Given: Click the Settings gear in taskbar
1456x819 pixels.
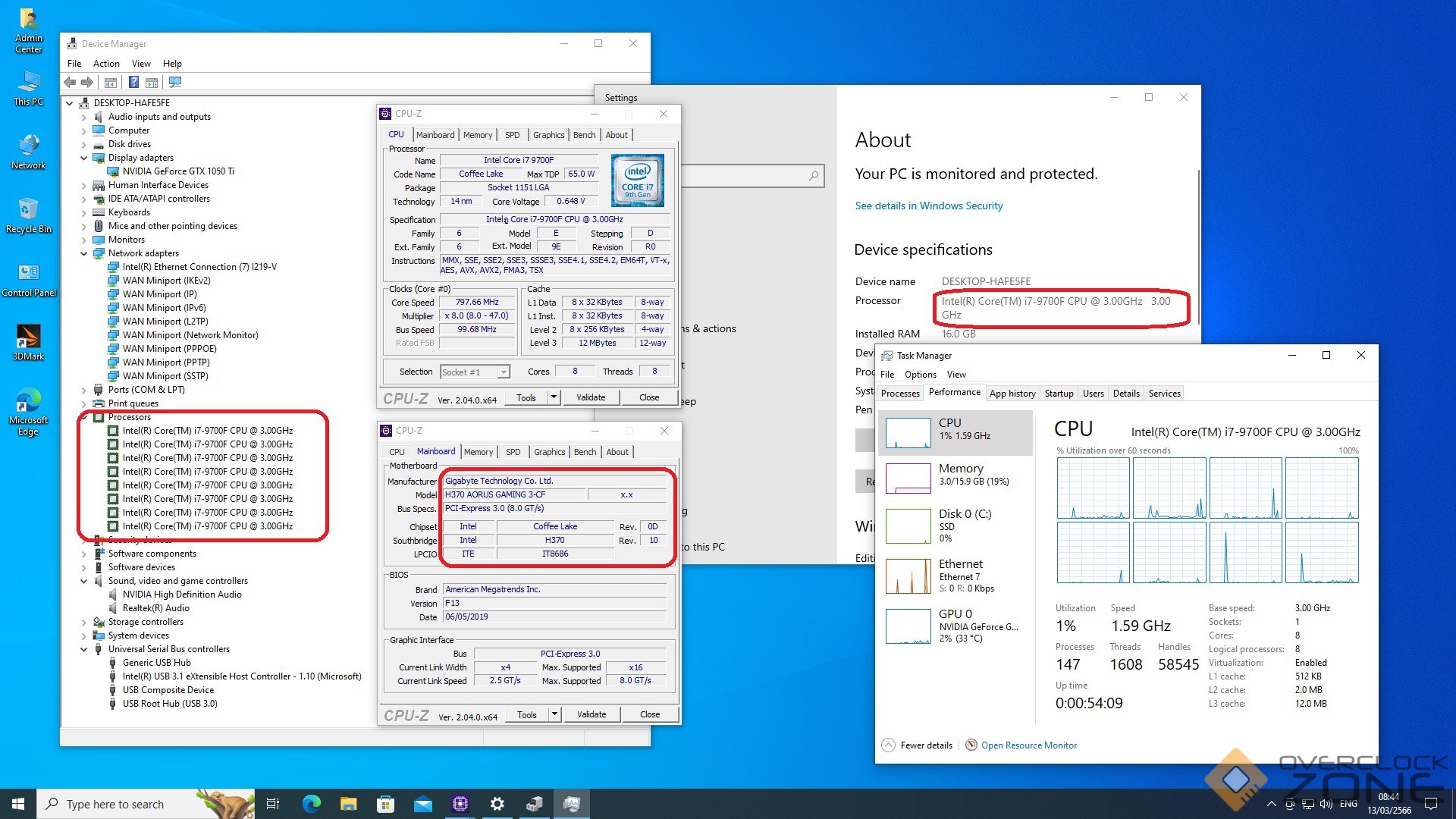Looking at the screenshot, I should (x=497, y=804).
